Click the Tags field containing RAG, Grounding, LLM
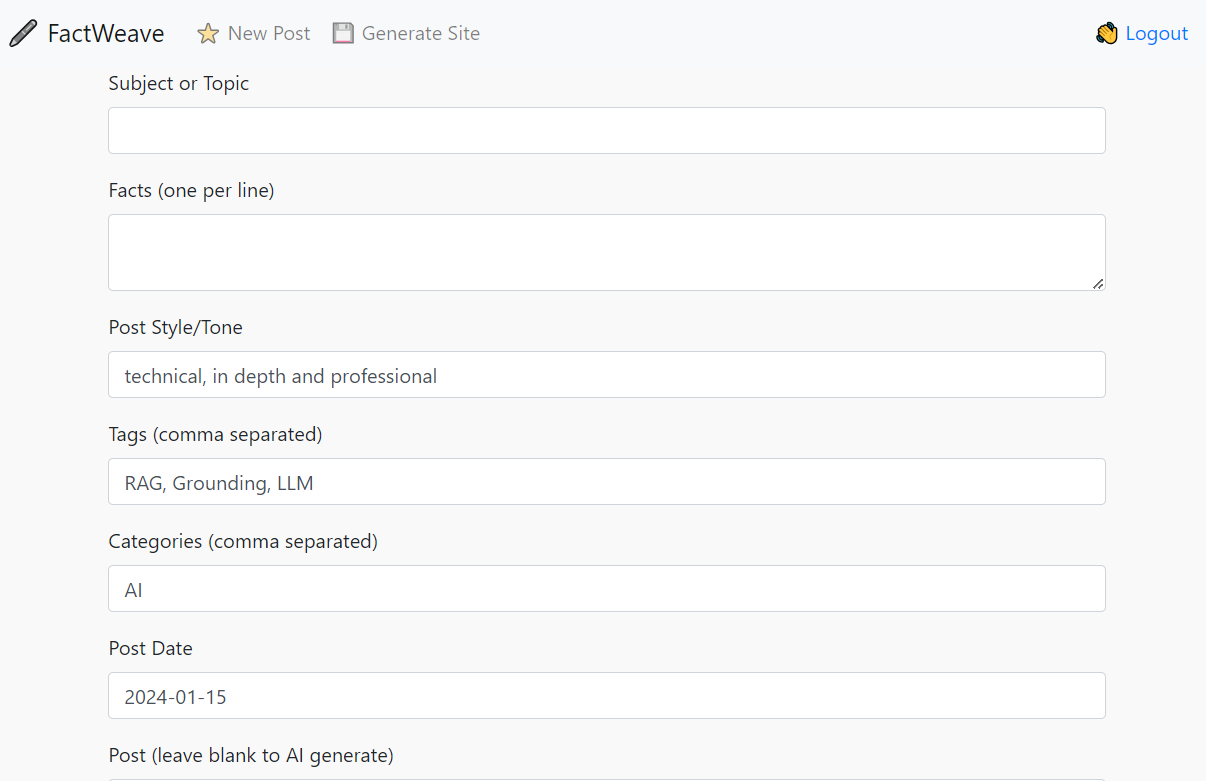1206x781 pixels. 607,482
